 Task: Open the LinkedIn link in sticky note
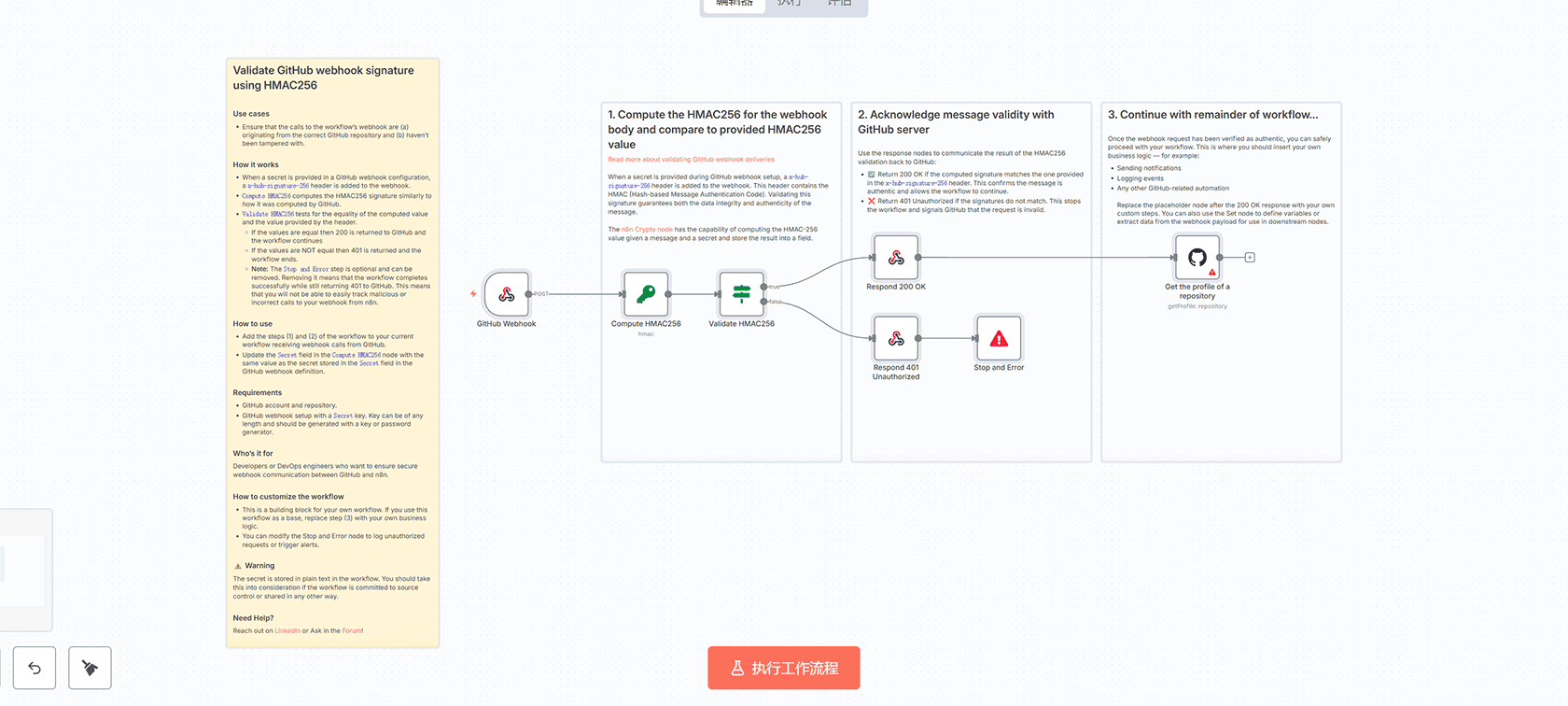287,631
